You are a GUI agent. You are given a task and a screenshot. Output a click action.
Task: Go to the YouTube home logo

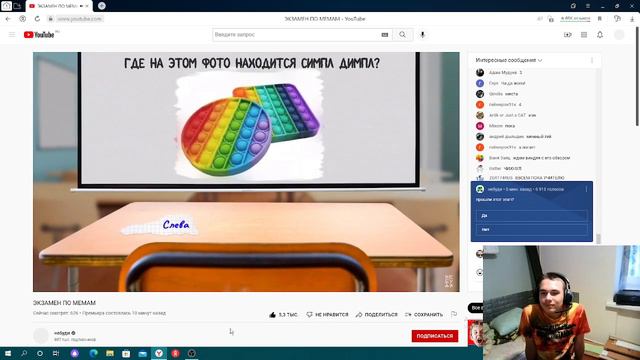pyautogui.click(x=39, y=35)
